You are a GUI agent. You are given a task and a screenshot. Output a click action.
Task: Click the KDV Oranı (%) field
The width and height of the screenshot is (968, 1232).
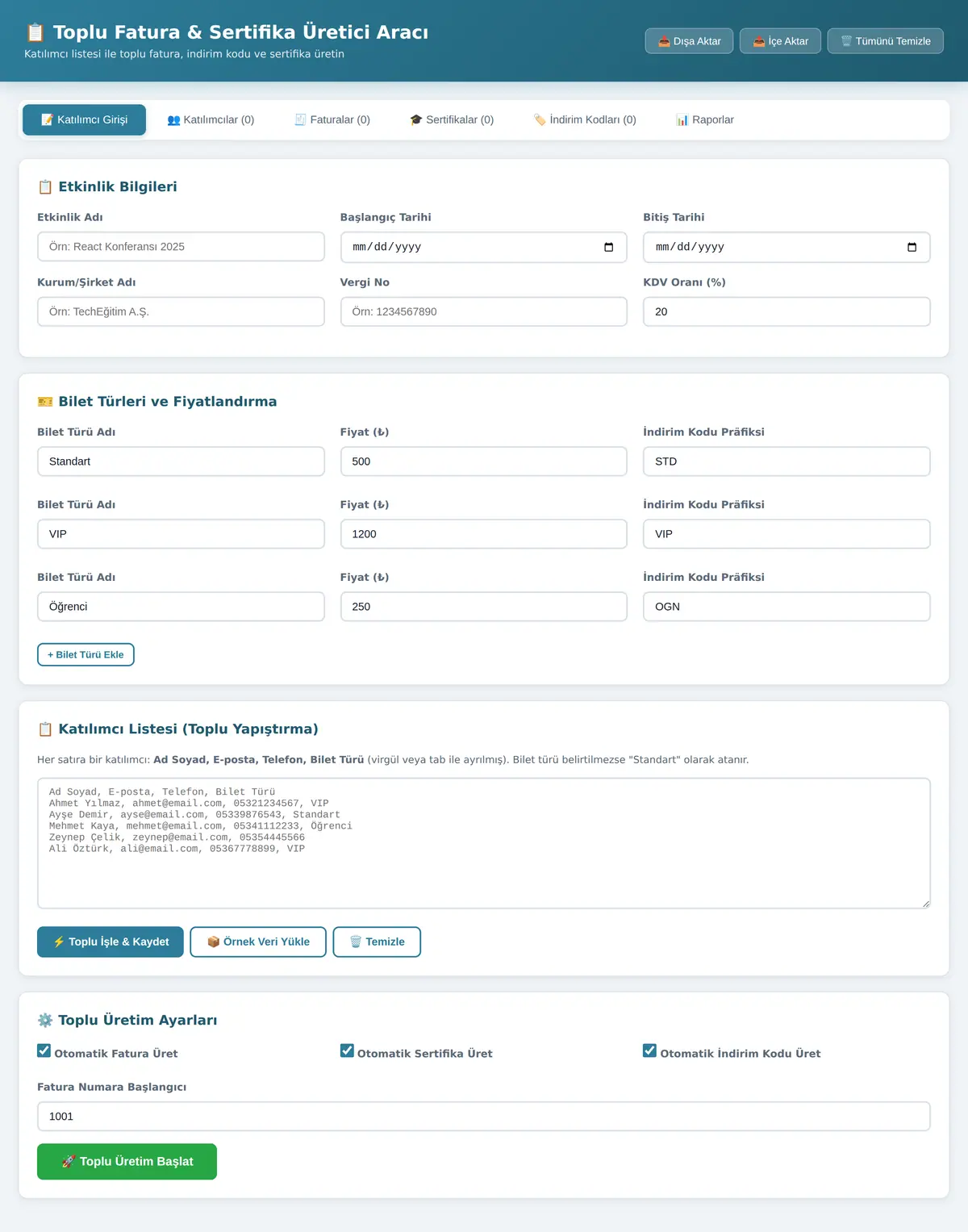786,311
